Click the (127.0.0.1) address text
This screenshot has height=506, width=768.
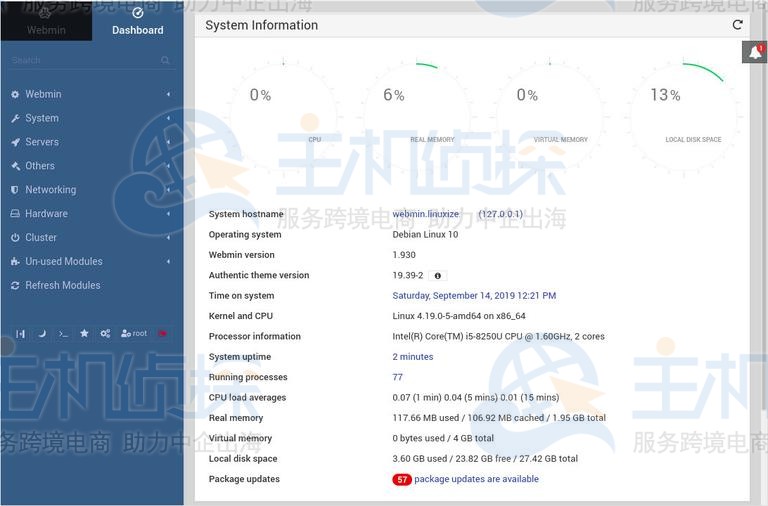click(x=501, y=214)
